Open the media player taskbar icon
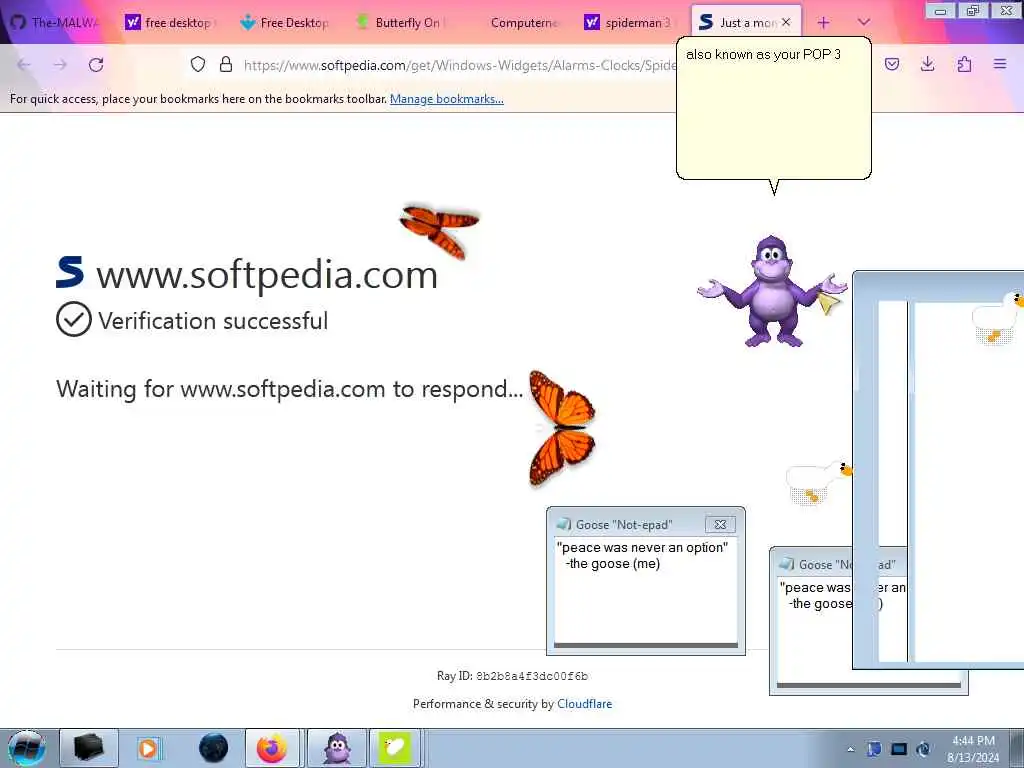The width and height of the screenshot is (1024, 768). 148,748
